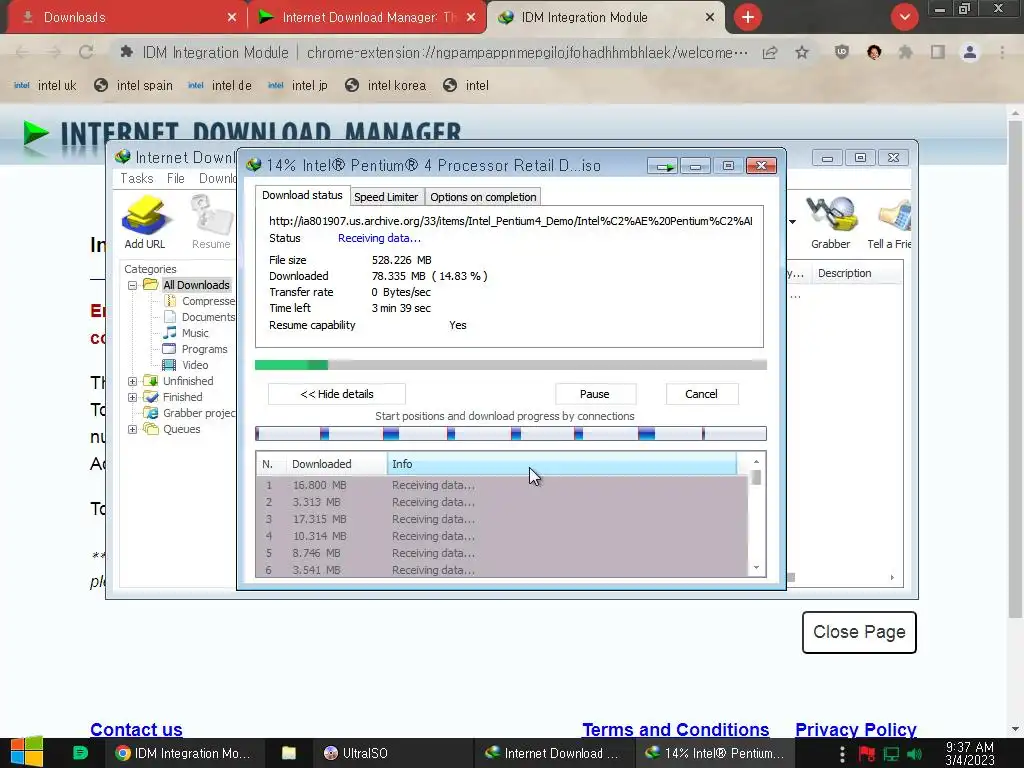This screenshot has height=768, width=1024.
Task: Click scroll up arrow in connections list
Action: [x=756, y=462]
